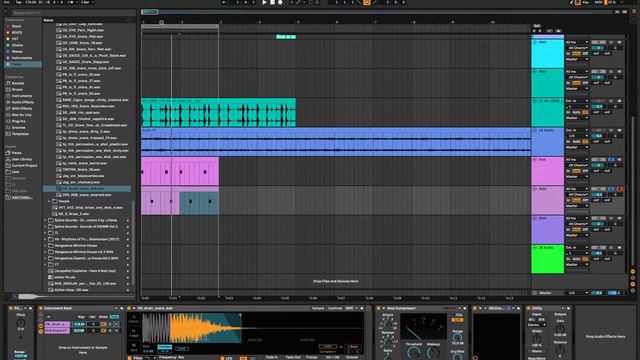Open Packs under Places
Viewport: 640px width, 360px height.
16,153
